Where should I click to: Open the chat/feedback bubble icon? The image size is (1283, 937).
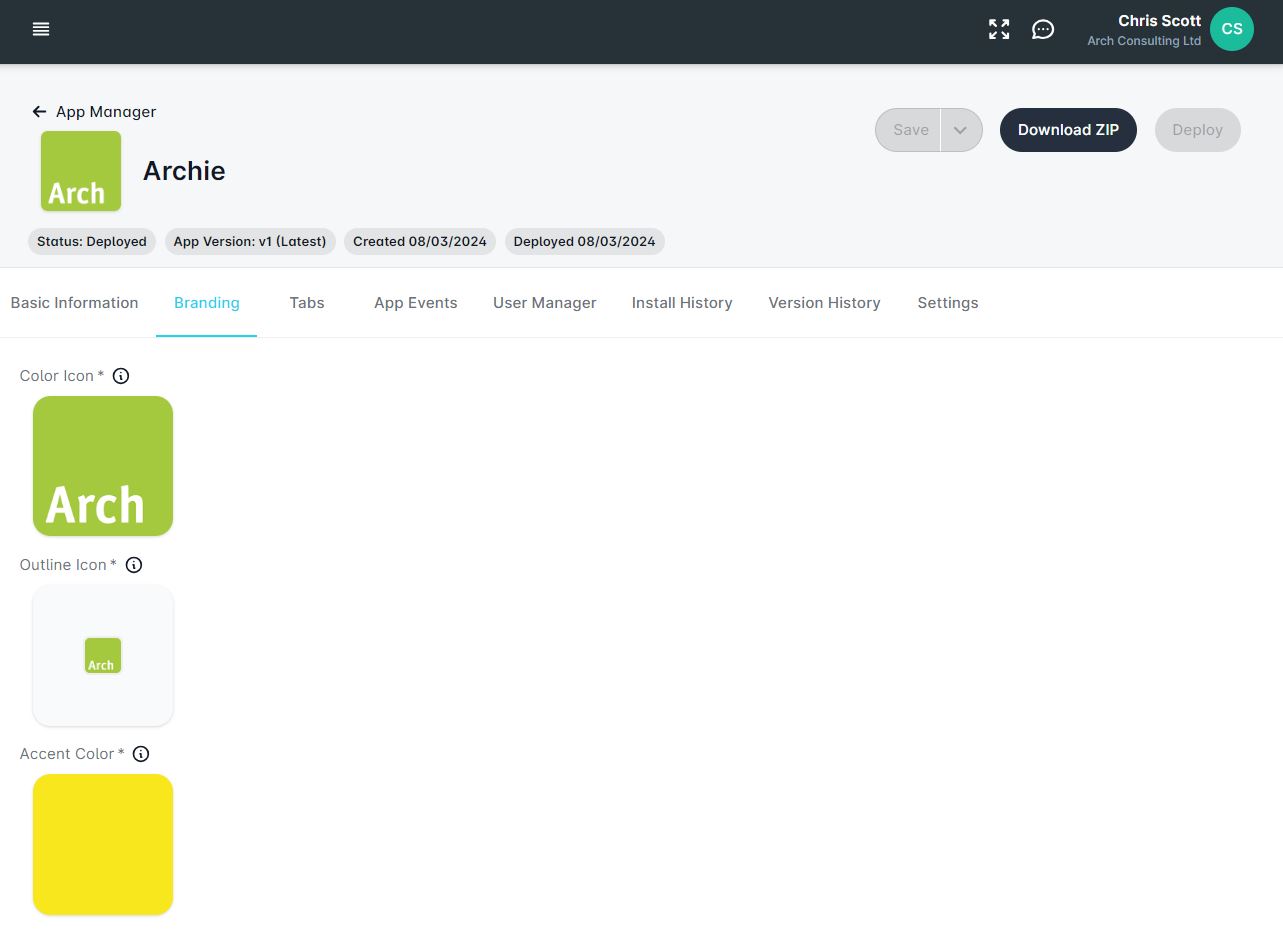[1043, 29]
